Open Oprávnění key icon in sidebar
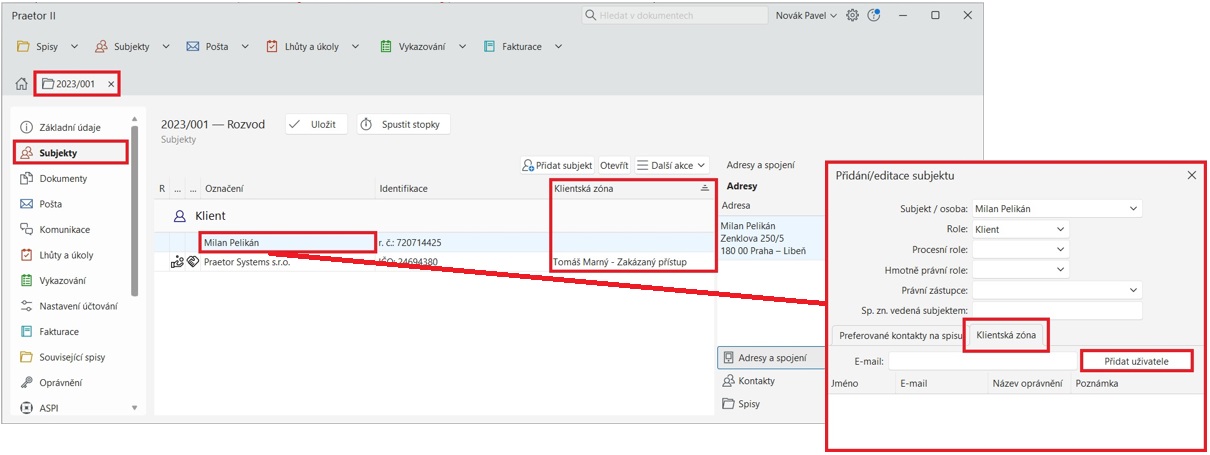Viewport: 1210px width, 455px height. (27, 382)
